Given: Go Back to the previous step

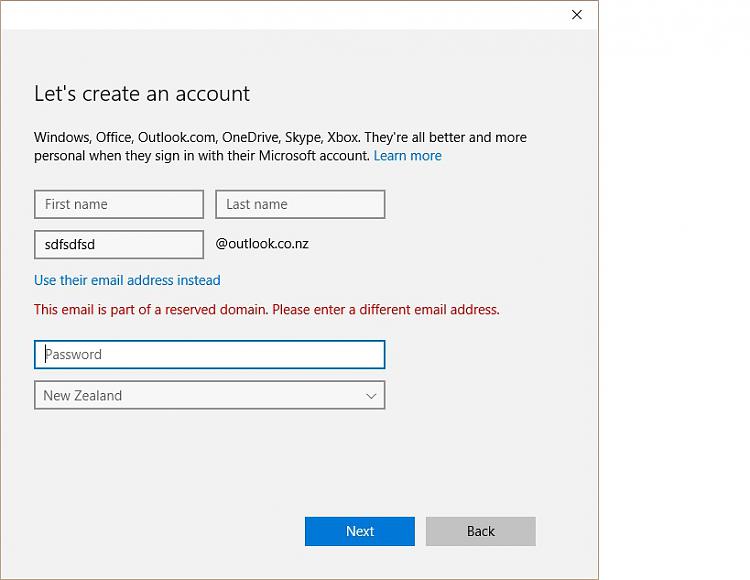Looking at the screenshot, I should pyautogui.click(x=481, y=531).
